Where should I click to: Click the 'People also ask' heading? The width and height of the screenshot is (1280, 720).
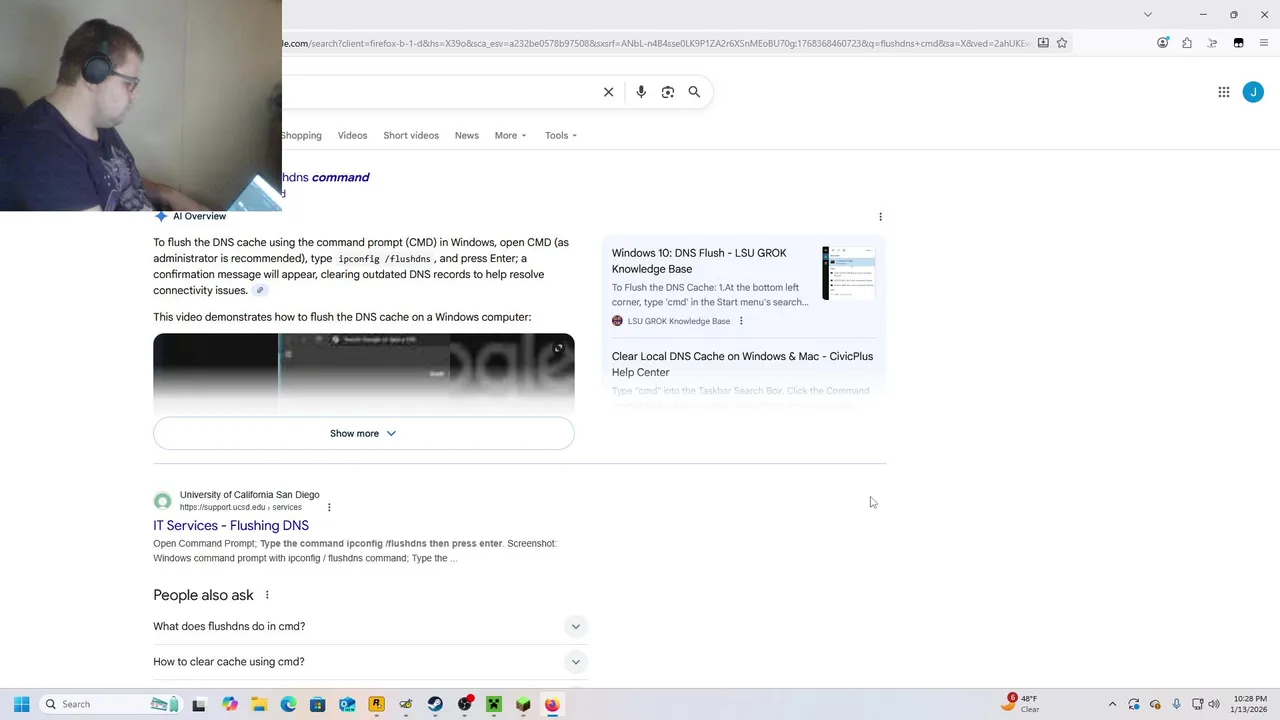click(x=203, y=595)
